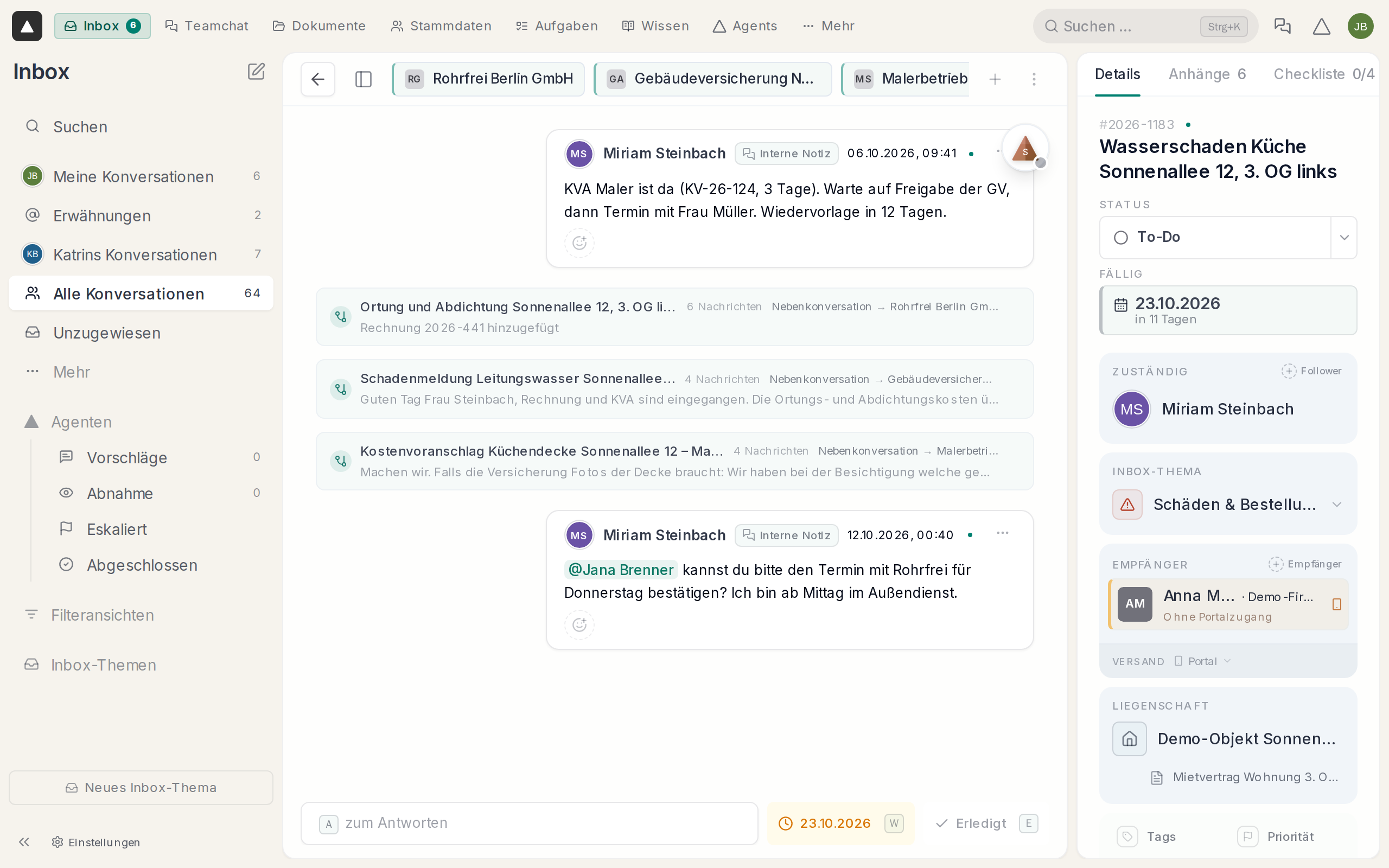The height and width of the screenshot is (868, 1389).
Task: Click the Neues Inbox-Thema button
Action: (141, 788)
